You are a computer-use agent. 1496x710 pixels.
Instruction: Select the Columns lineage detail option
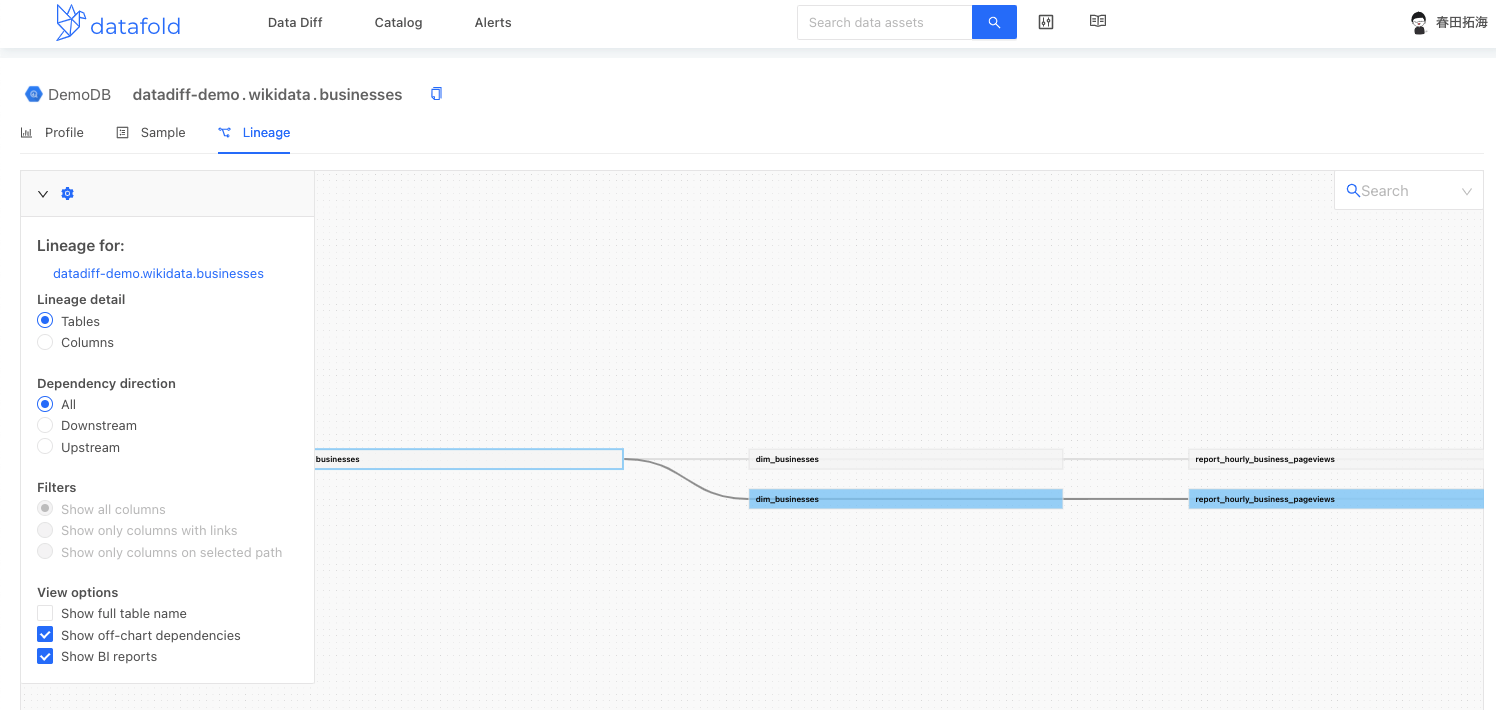(x=45, y=342)
